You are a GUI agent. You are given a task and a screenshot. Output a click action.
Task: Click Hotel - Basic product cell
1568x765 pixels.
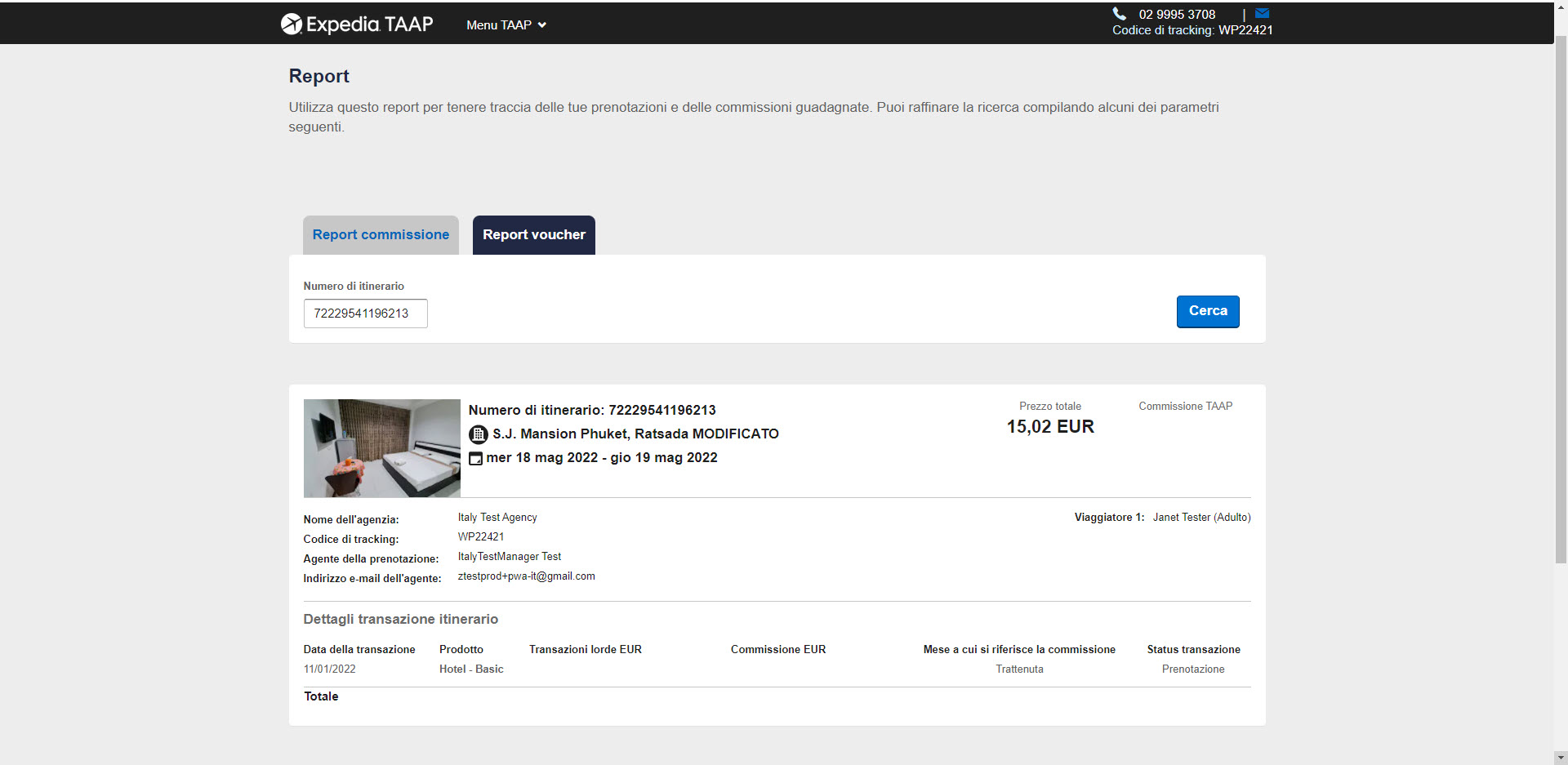click(x=471, y=669)
